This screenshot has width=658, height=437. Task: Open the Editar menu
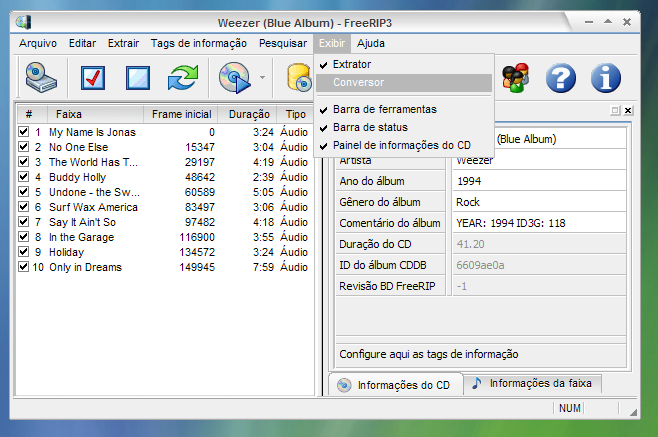click(82, 43)
